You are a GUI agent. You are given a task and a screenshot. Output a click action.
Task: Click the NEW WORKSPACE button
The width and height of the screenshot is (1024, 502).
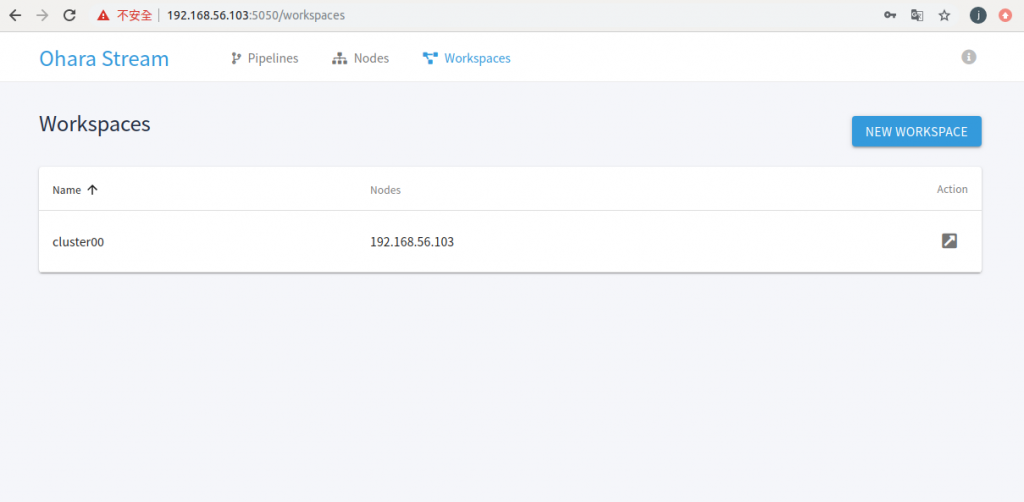(916, 131)
